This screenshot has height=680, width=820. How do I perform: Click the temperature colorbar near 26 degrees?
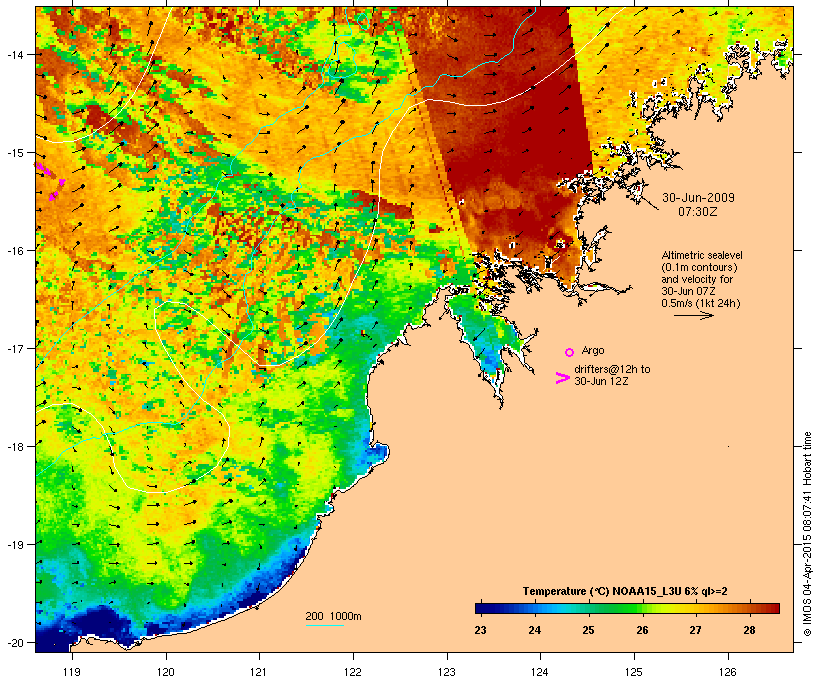click(642, 608)
